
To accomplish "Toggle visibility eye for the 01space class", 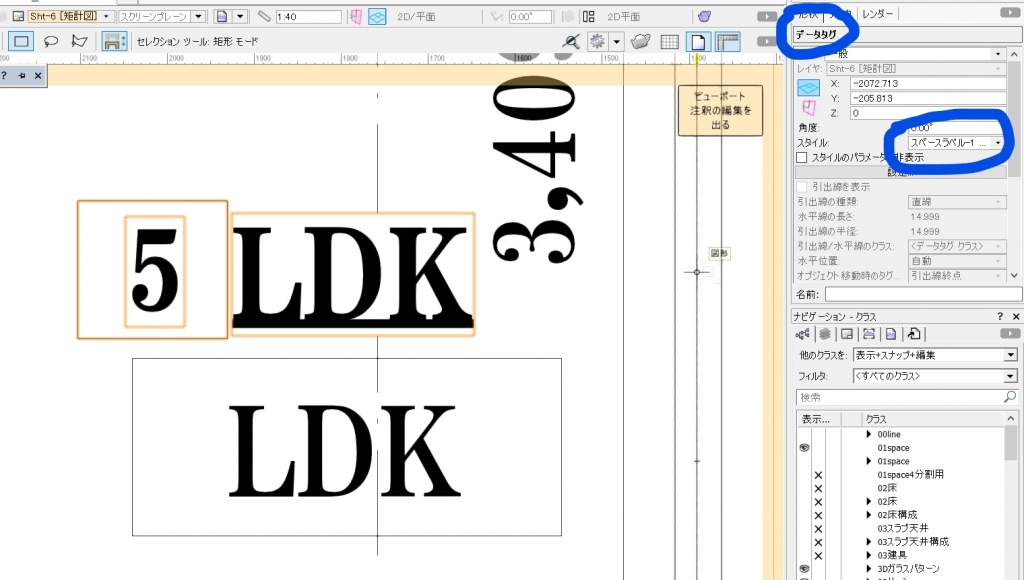I will click(x=803, y=449).
